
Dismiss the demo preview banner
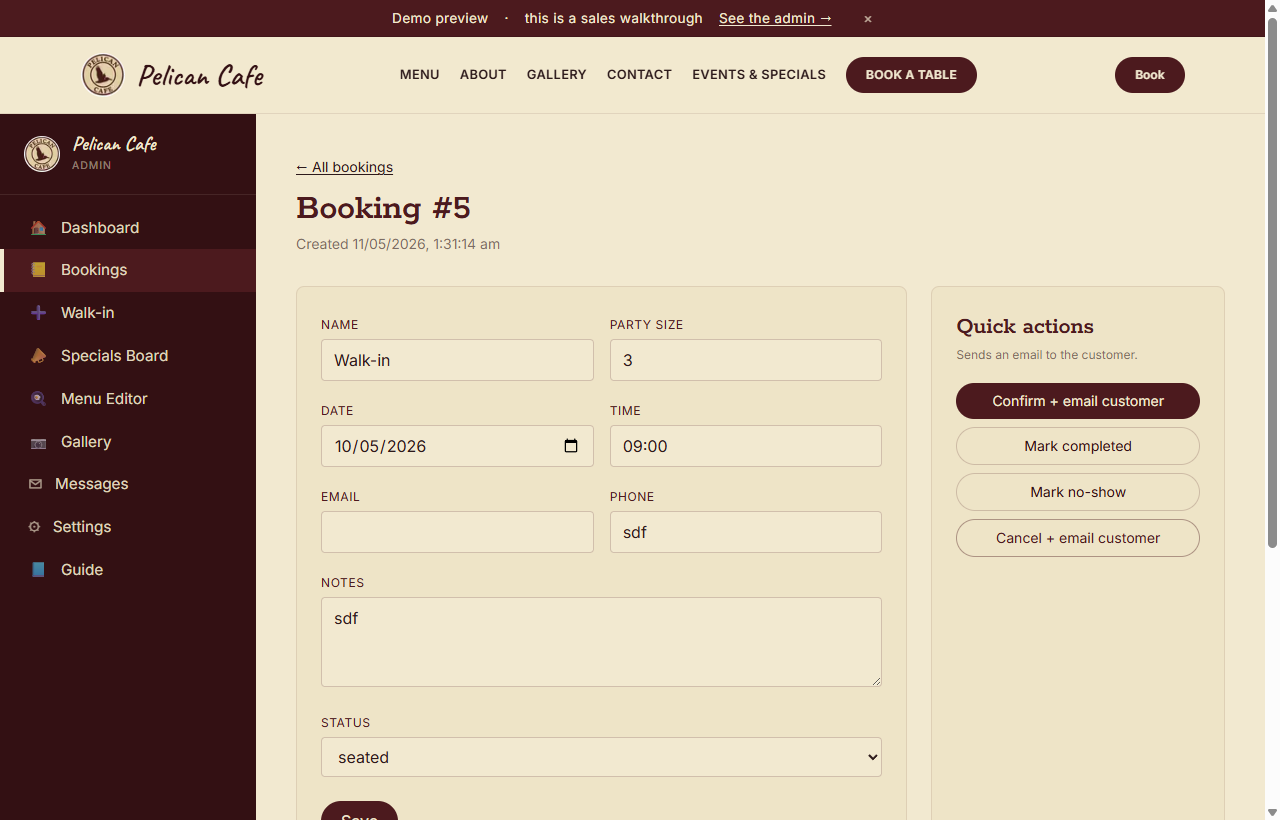pos(868,19)
